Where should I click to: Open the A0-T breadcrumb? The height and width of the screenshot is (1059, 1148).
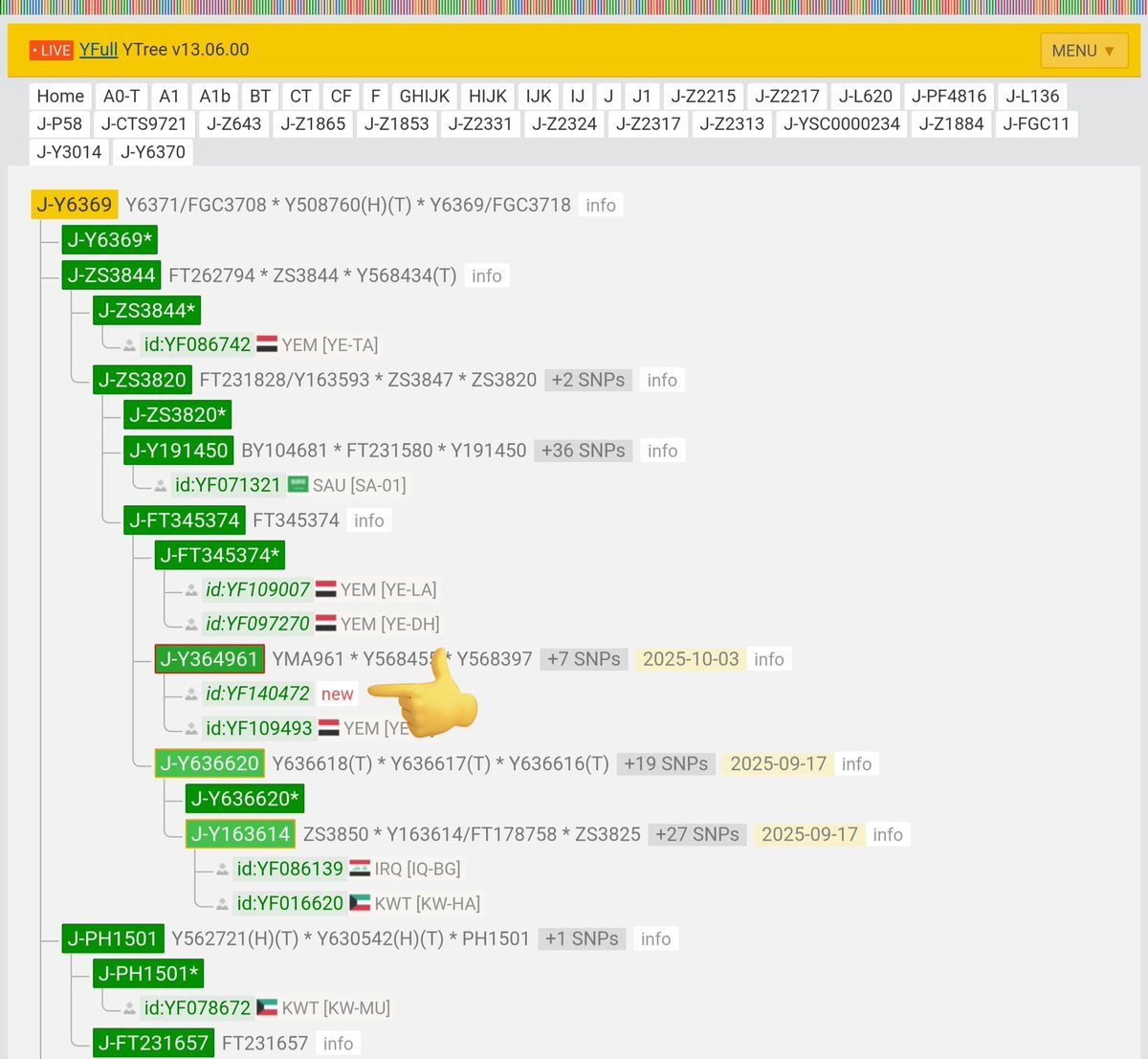[121, 96]
